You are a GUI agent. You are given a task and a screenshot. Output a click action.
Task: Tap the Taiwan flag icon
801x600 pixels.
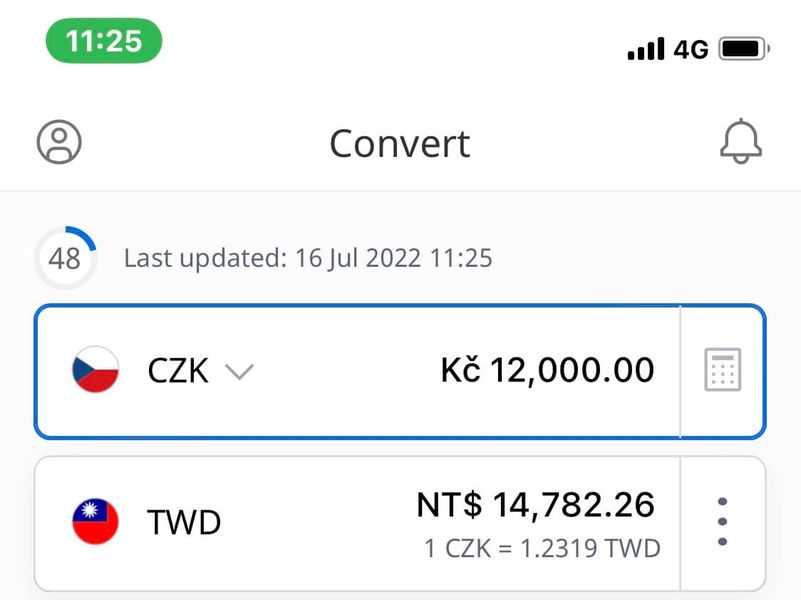(96, 522)
